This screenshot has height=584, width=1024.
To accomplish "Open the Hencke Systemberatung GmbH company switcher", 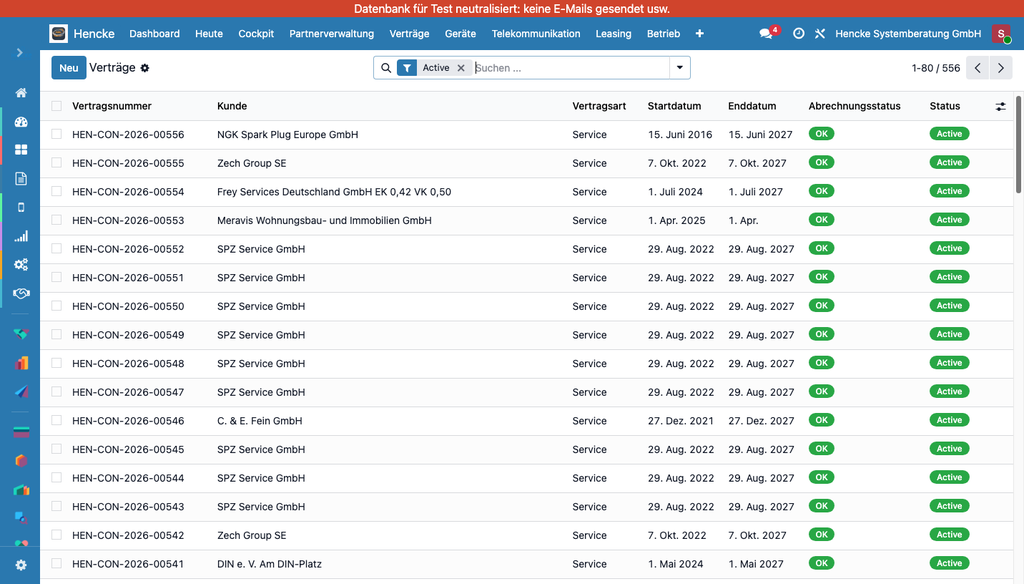I will tap(908, 34).
